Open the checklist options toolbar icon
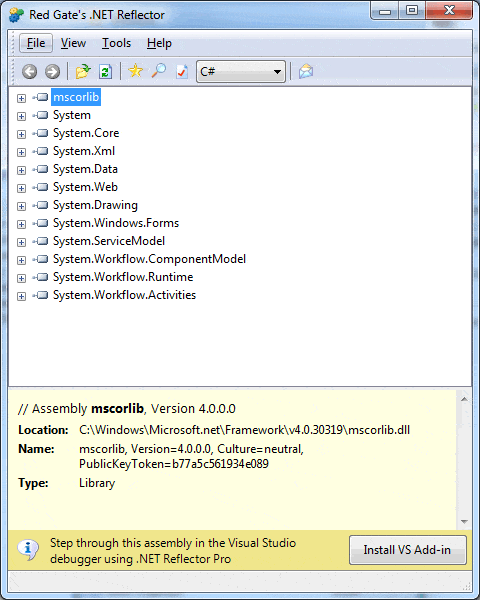 pos(182,72)
